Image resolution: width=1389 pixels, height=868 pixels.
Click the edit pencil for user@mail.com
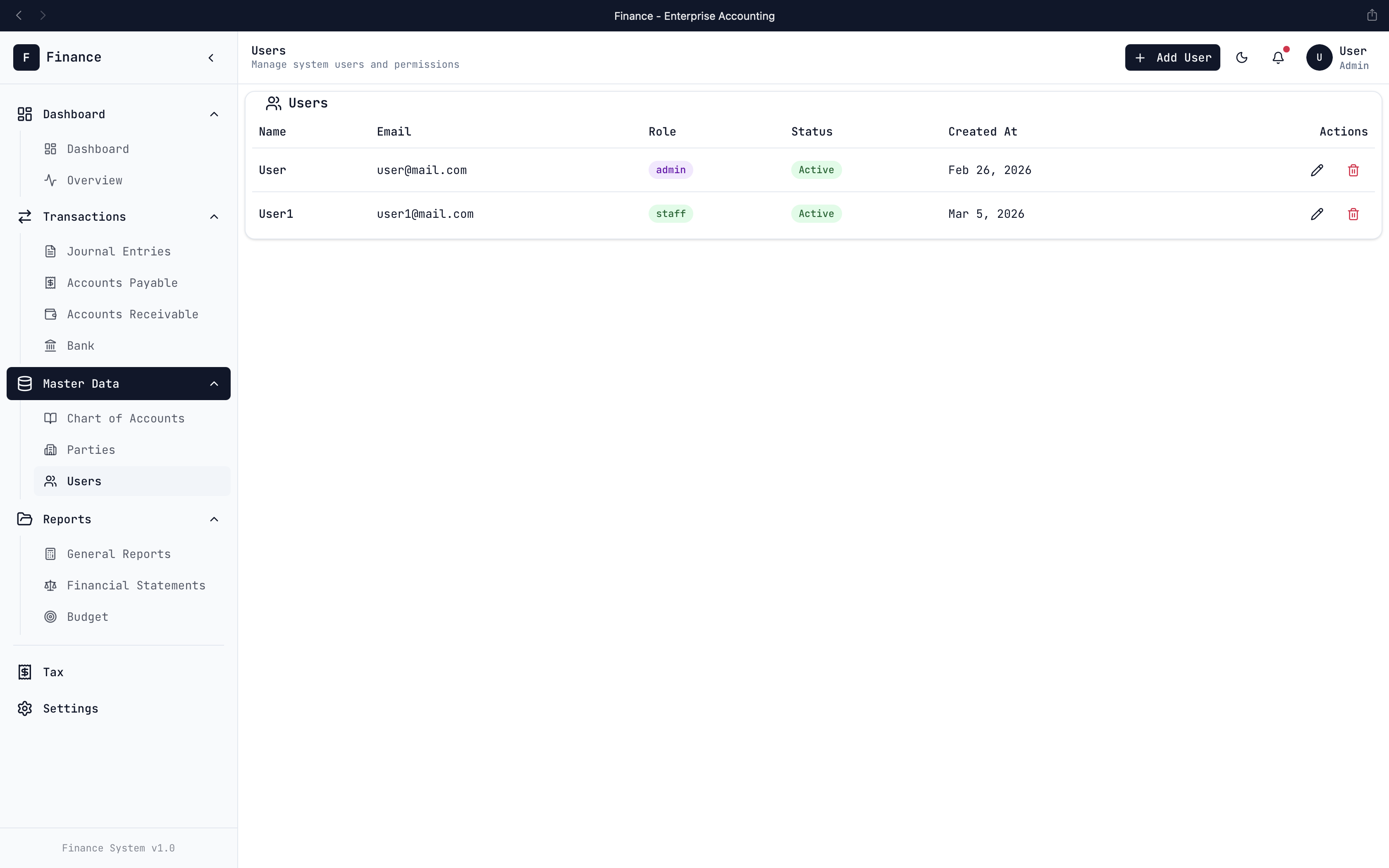1317,170
